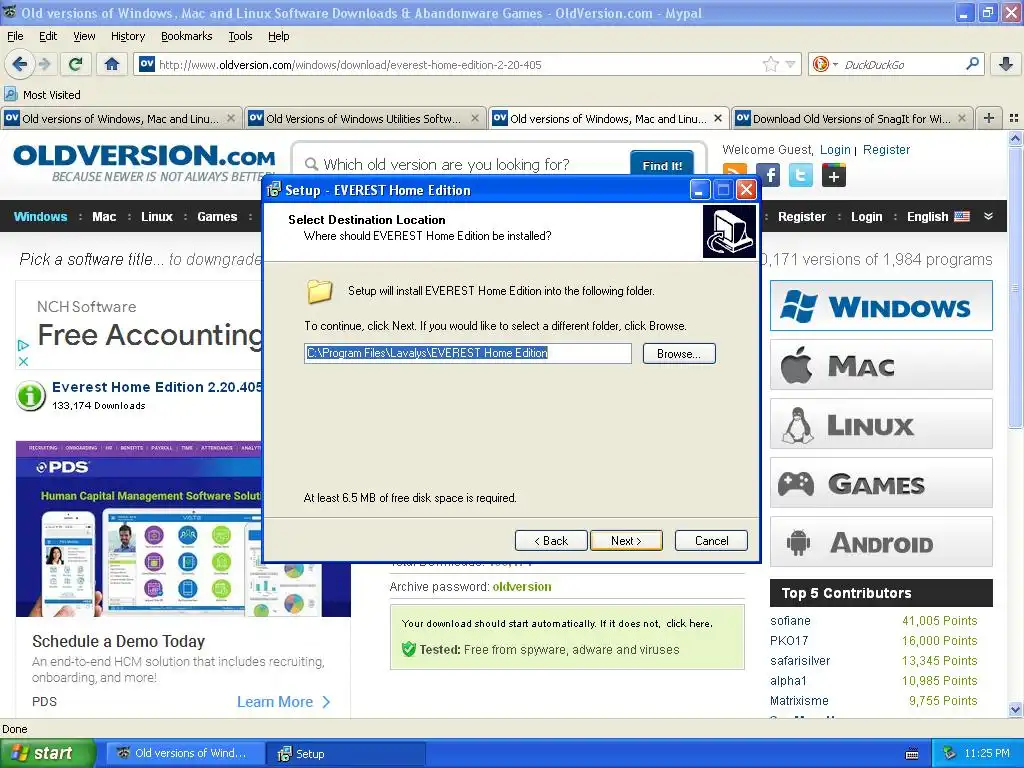This screenshot has width=1024, height=768.
Task: Open the Facebook icon
Action: click(x=769, y=175)
